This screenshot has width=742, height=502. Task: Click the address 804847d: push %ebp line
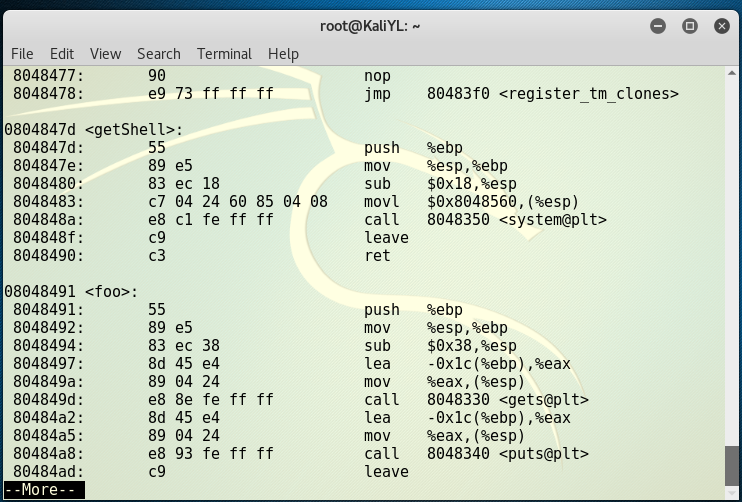pos(238,148)
